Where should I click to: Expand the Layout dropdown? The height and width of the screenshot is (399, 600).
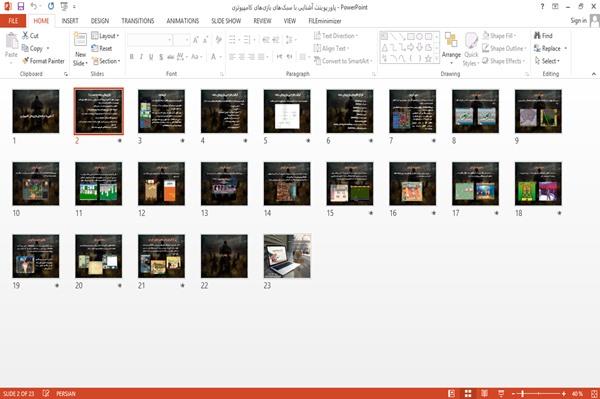coord(105,36)
